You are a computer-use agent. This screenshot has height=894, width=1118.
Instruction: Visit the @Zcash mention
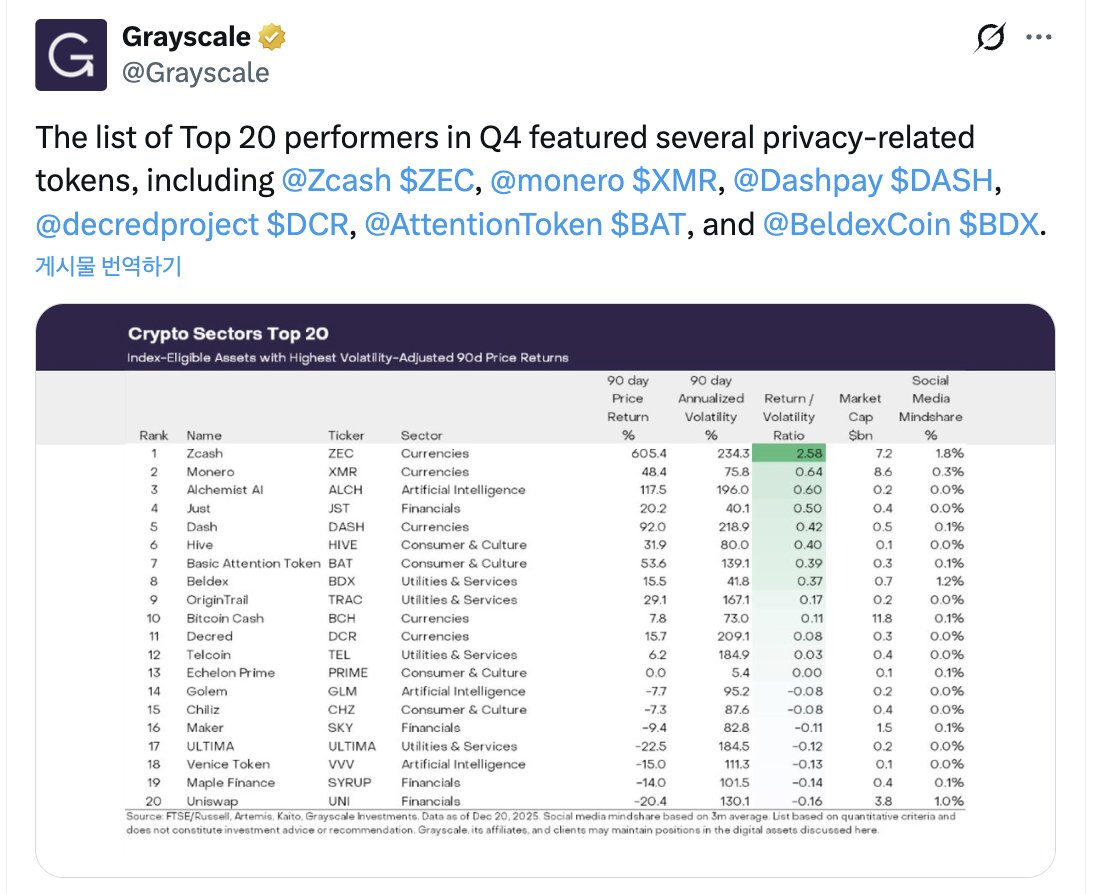[336, 181]
